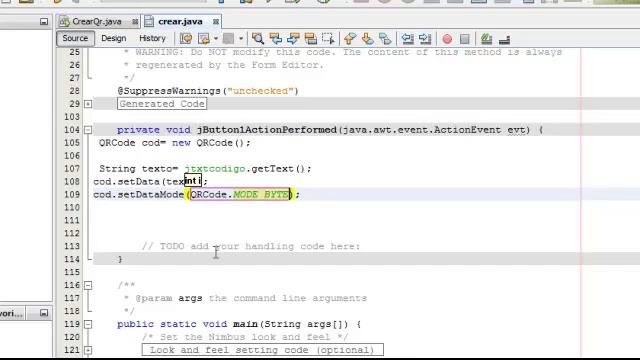Stop Macro Recording square icon

click(x=464, y=39)
